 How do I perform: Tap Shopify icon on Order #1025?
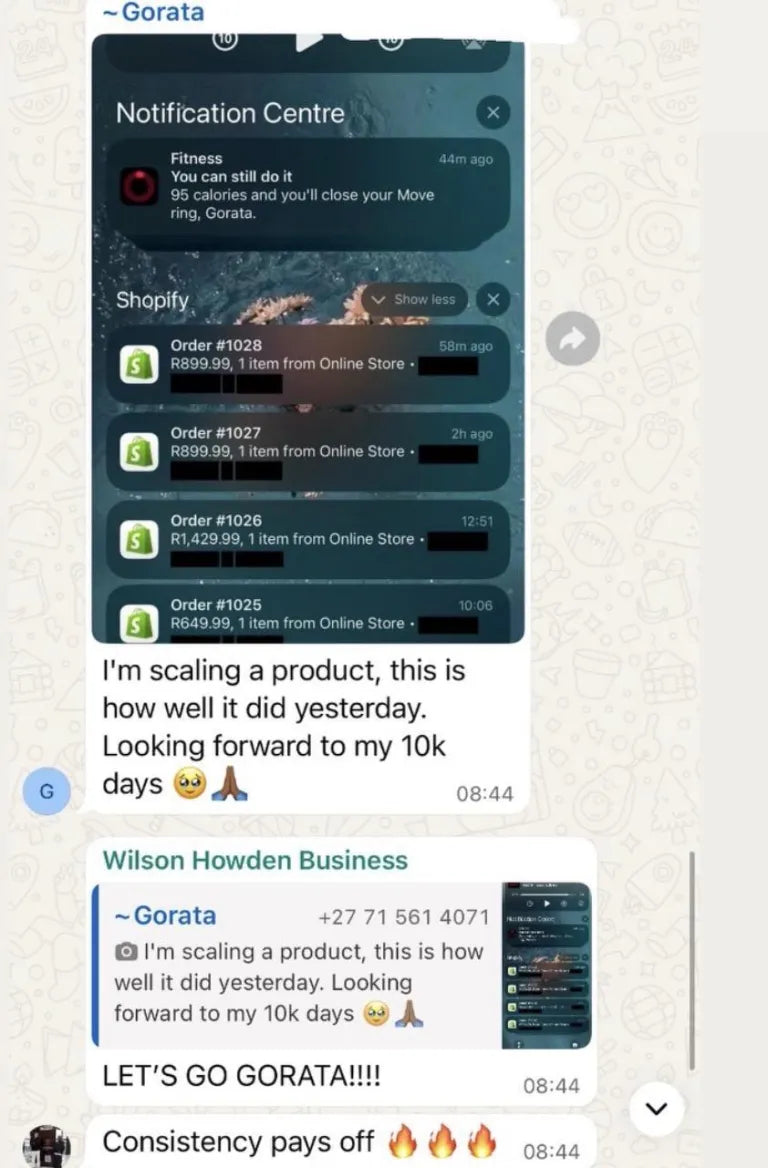click(x=139, y=623)
